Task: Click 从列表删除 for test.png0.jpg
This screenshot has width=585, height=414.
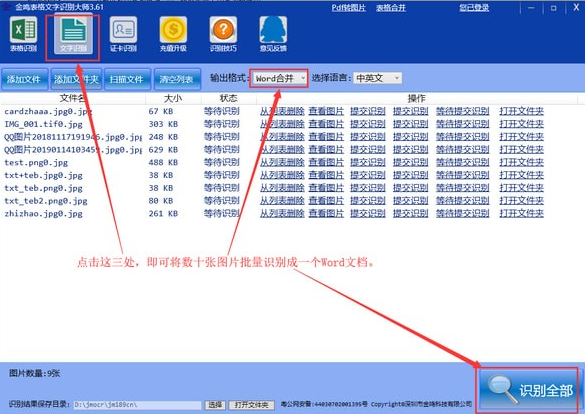Action: pyautogui.click(x=282, y=162)
